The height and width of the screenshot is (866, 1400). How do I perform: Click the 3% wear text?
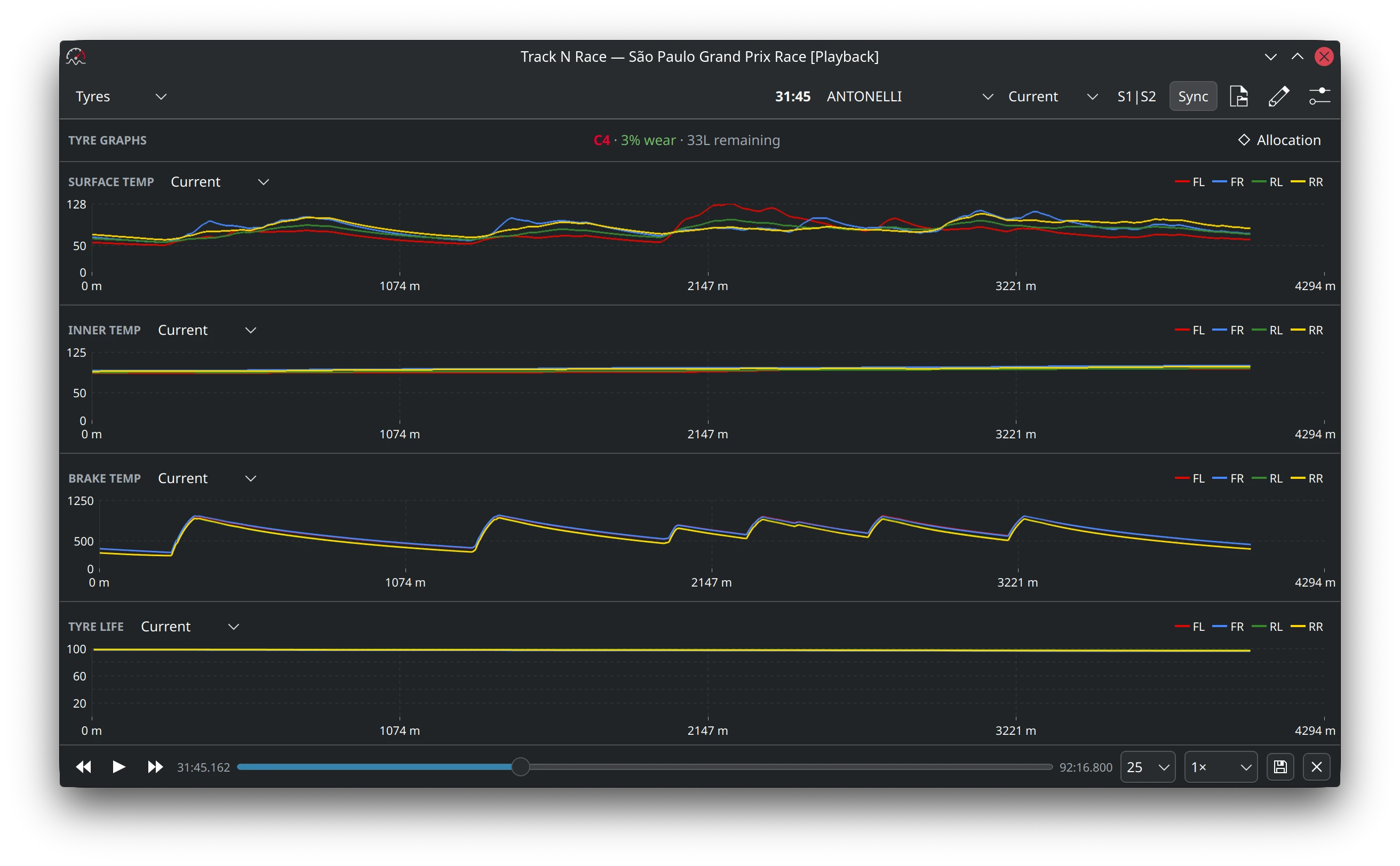[648, 140]
